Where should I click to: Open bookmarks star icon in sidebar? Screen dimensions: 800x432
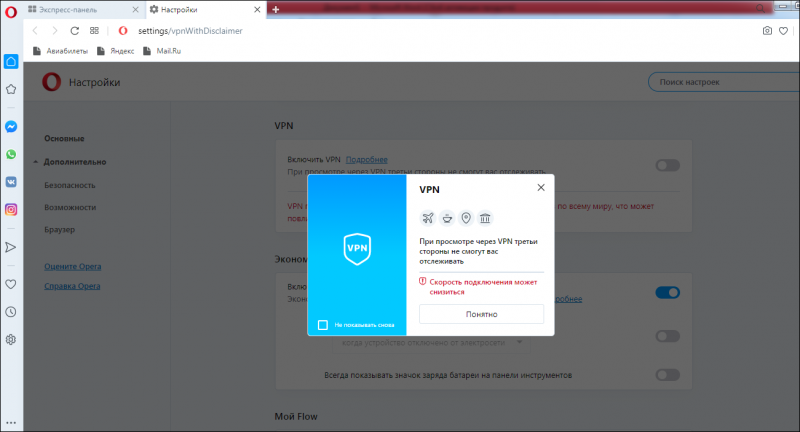[11, 89]
